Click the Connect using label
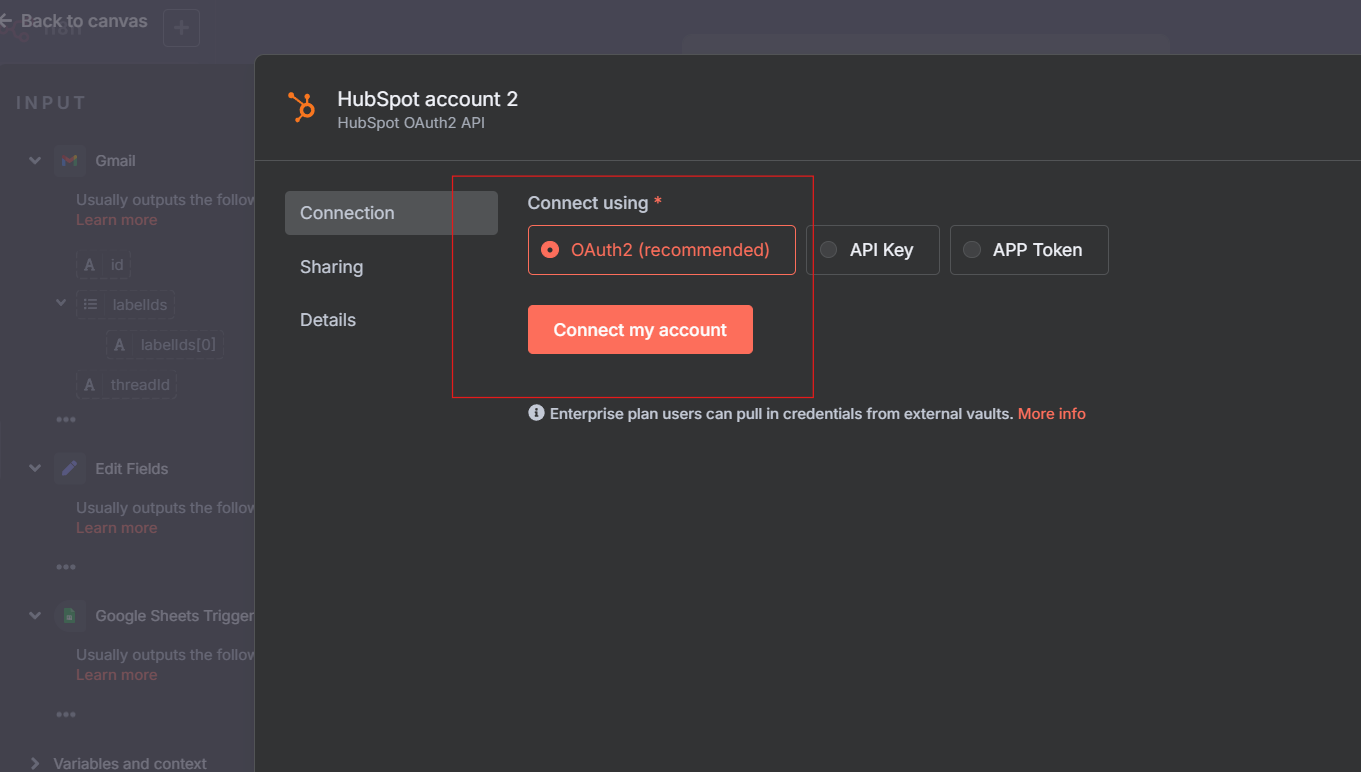The width and height of the screenshot is (1361, 772). point(588,203)
